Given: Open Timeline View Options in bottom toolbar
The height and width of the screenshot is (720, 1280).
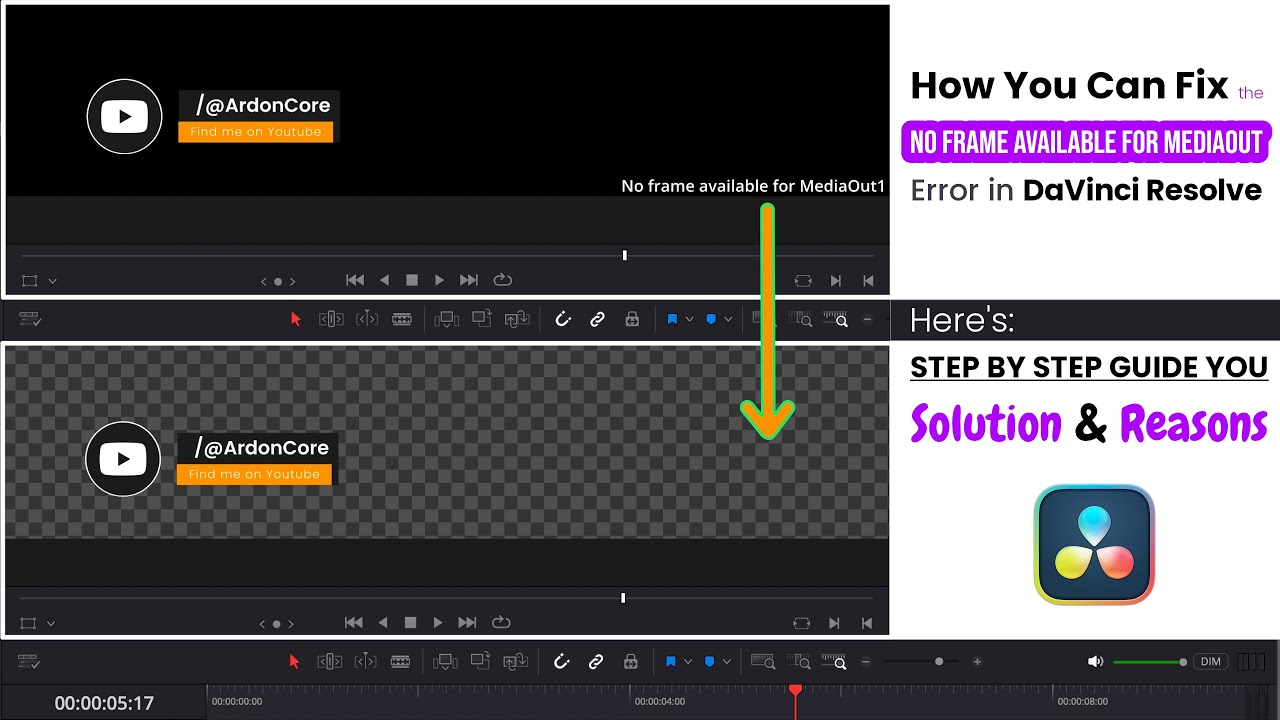Looking at the screenshot, I should [29, 662].
